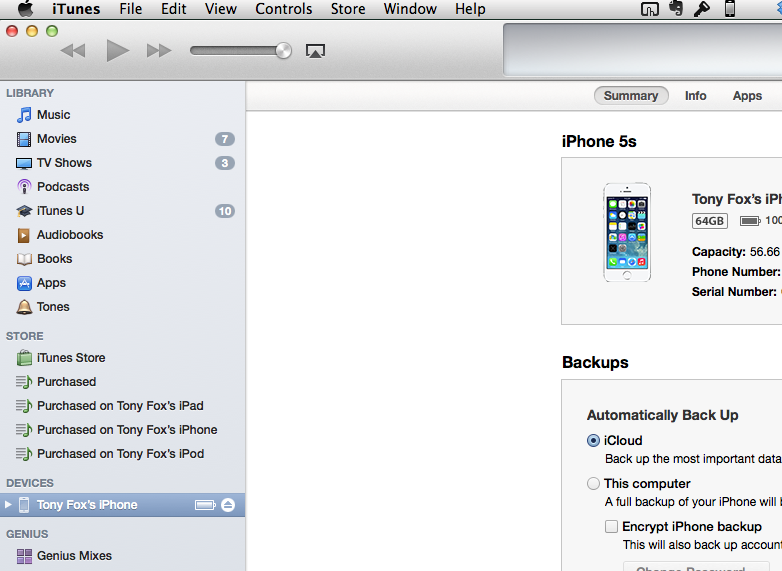Select the TV Shows screen icon
The height and width of the screenshot is (571, 782).
24,163
